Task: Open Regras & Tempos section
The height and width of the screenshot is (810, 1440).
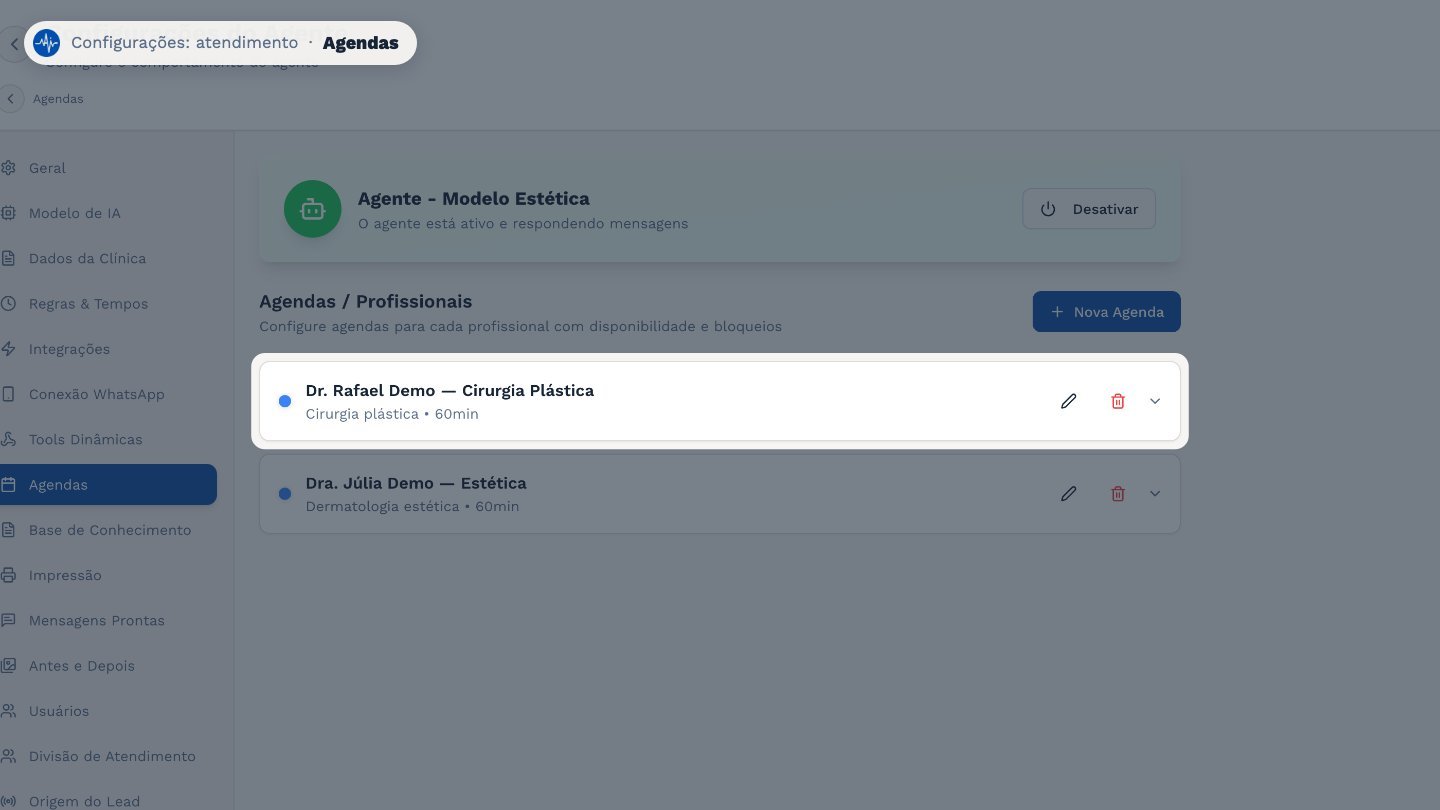Action: [108, 304]
